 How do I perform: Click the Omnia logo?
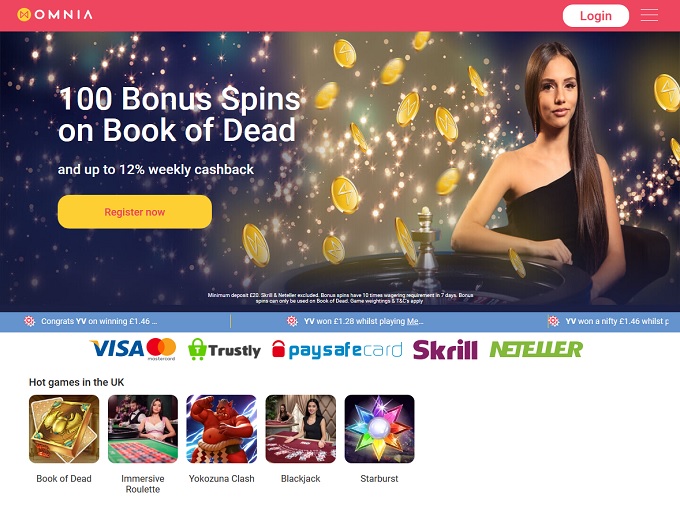[55, 15]
